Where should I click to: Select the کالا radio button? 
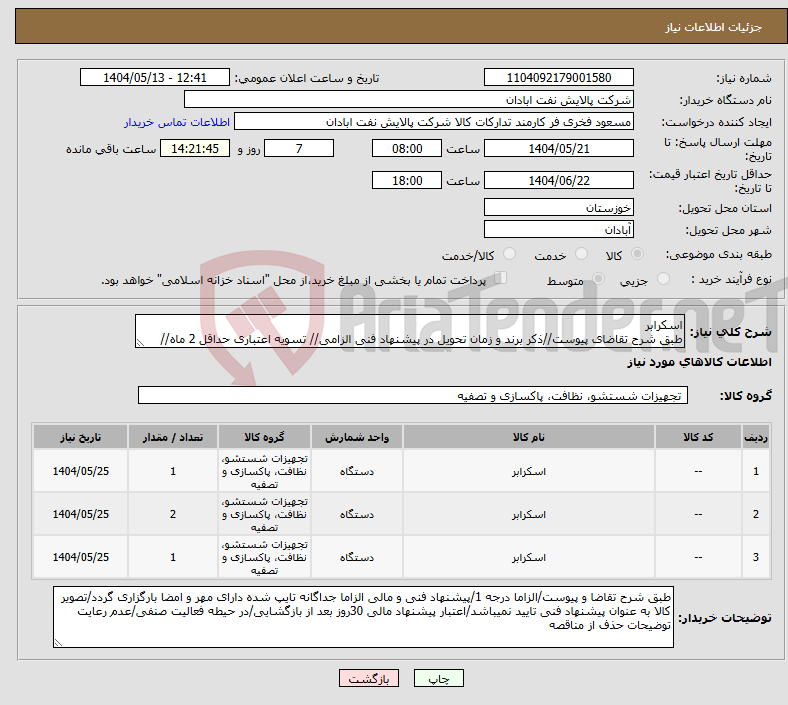click(637, 254)
